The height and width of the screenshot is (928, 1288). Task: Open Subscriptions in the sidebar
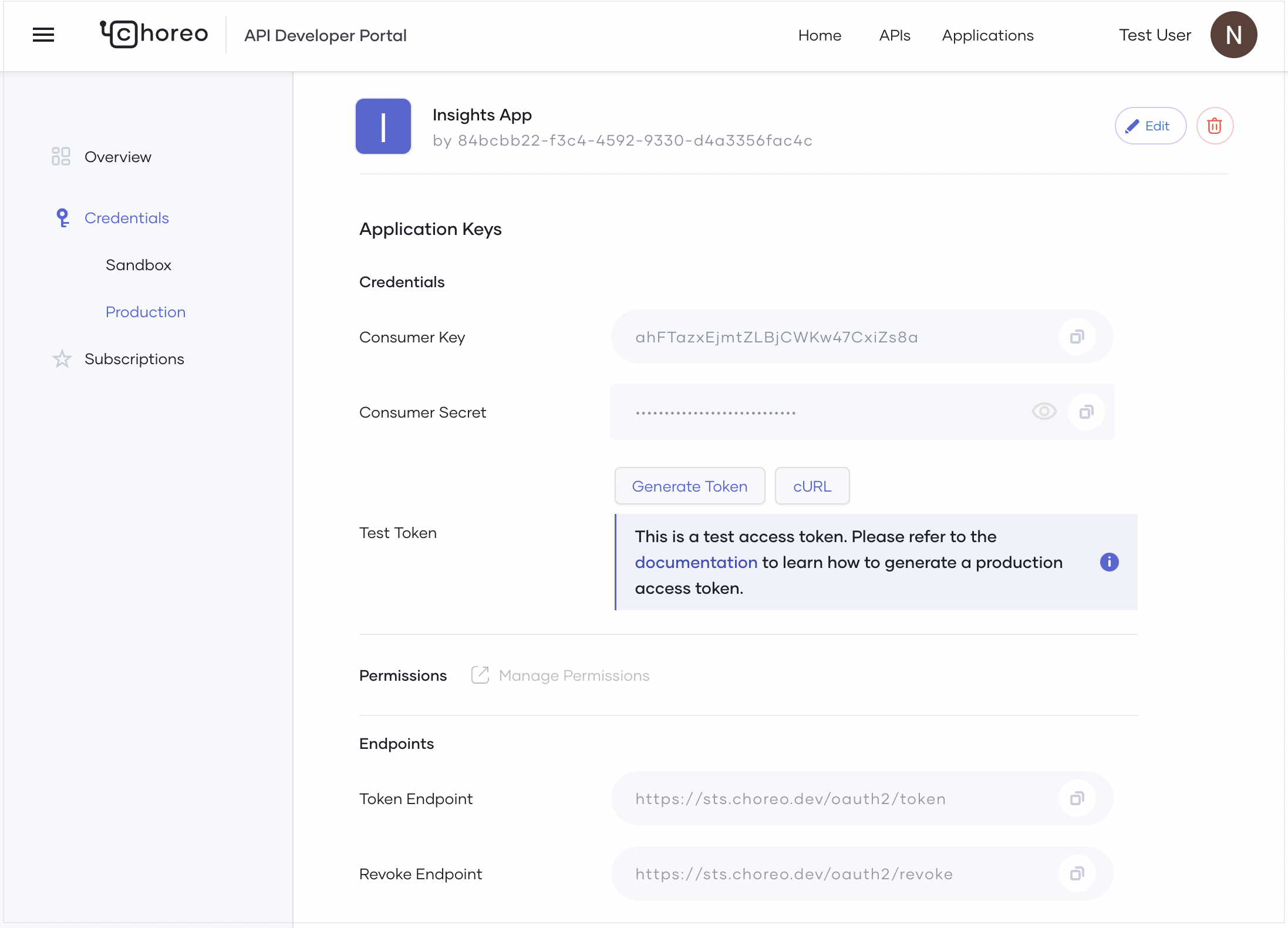[134, 359]
